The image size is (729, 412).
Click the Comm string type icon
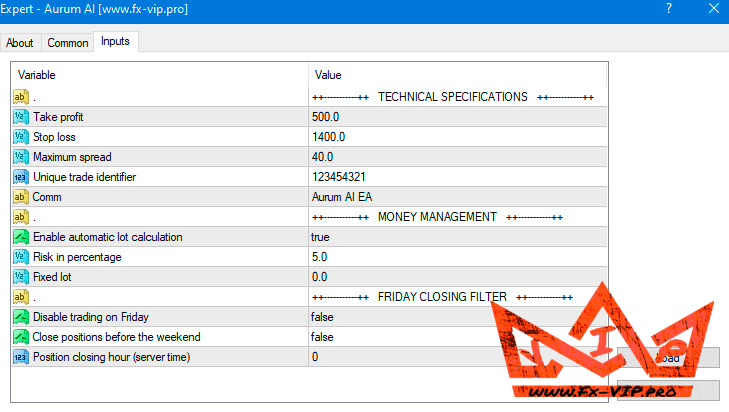(x=21, y=197)
